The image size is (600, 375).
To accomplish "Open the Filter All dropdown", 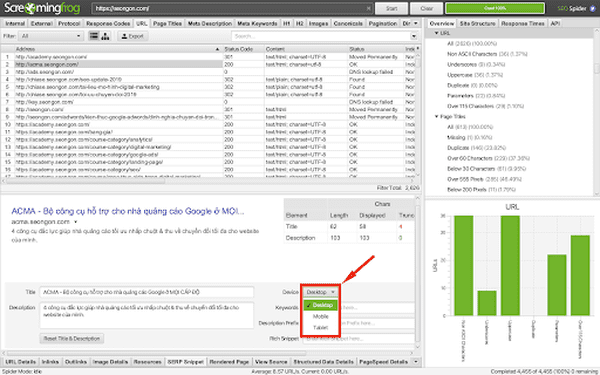I will coord(51,36).
